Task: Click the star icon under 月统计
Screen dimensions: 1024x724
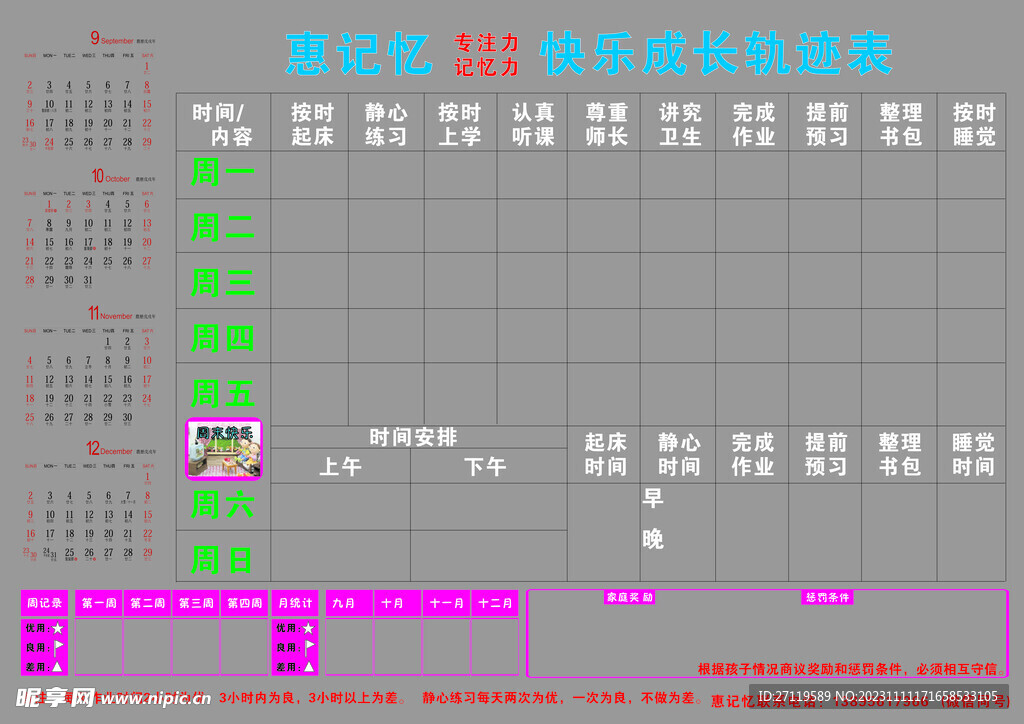Action: pos(308,628)
